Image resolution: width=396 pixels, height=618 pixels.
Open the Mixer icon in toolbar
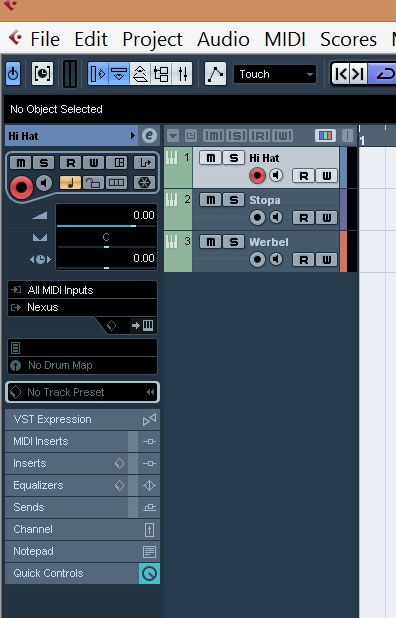pos(182,73)
